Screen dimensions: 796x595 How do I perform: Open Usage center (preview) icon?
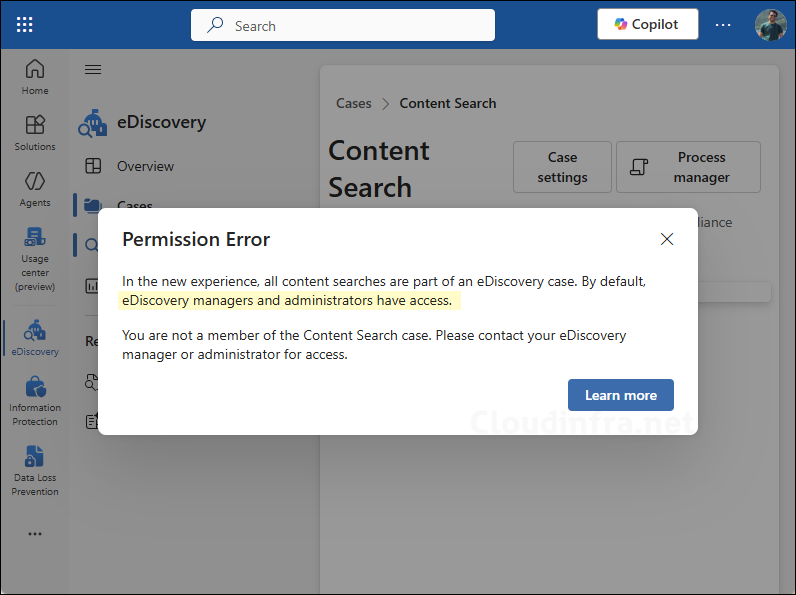coord(35,258)
